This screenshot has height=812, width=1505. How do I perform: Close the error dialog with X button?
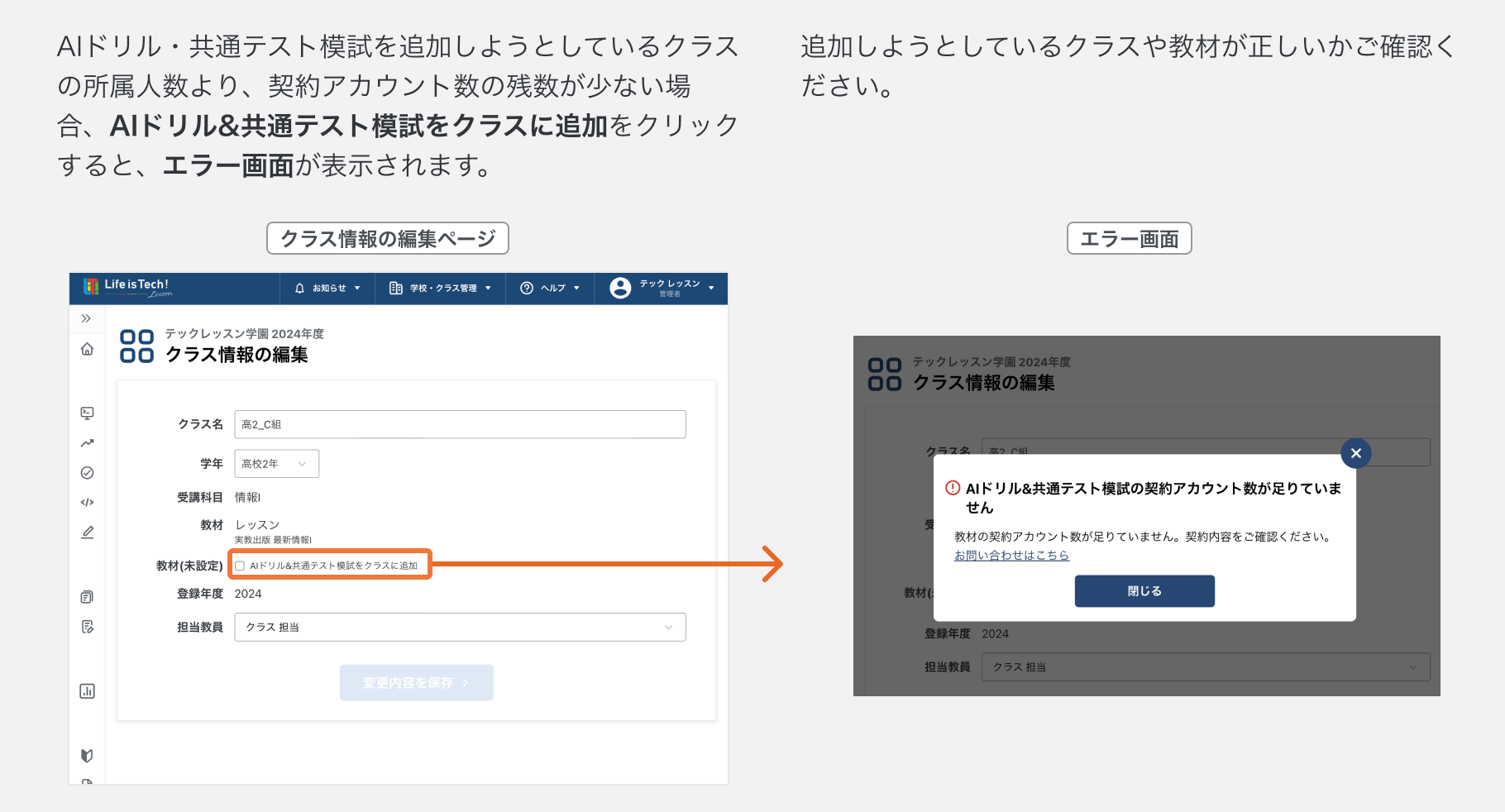click(1356, 453)
